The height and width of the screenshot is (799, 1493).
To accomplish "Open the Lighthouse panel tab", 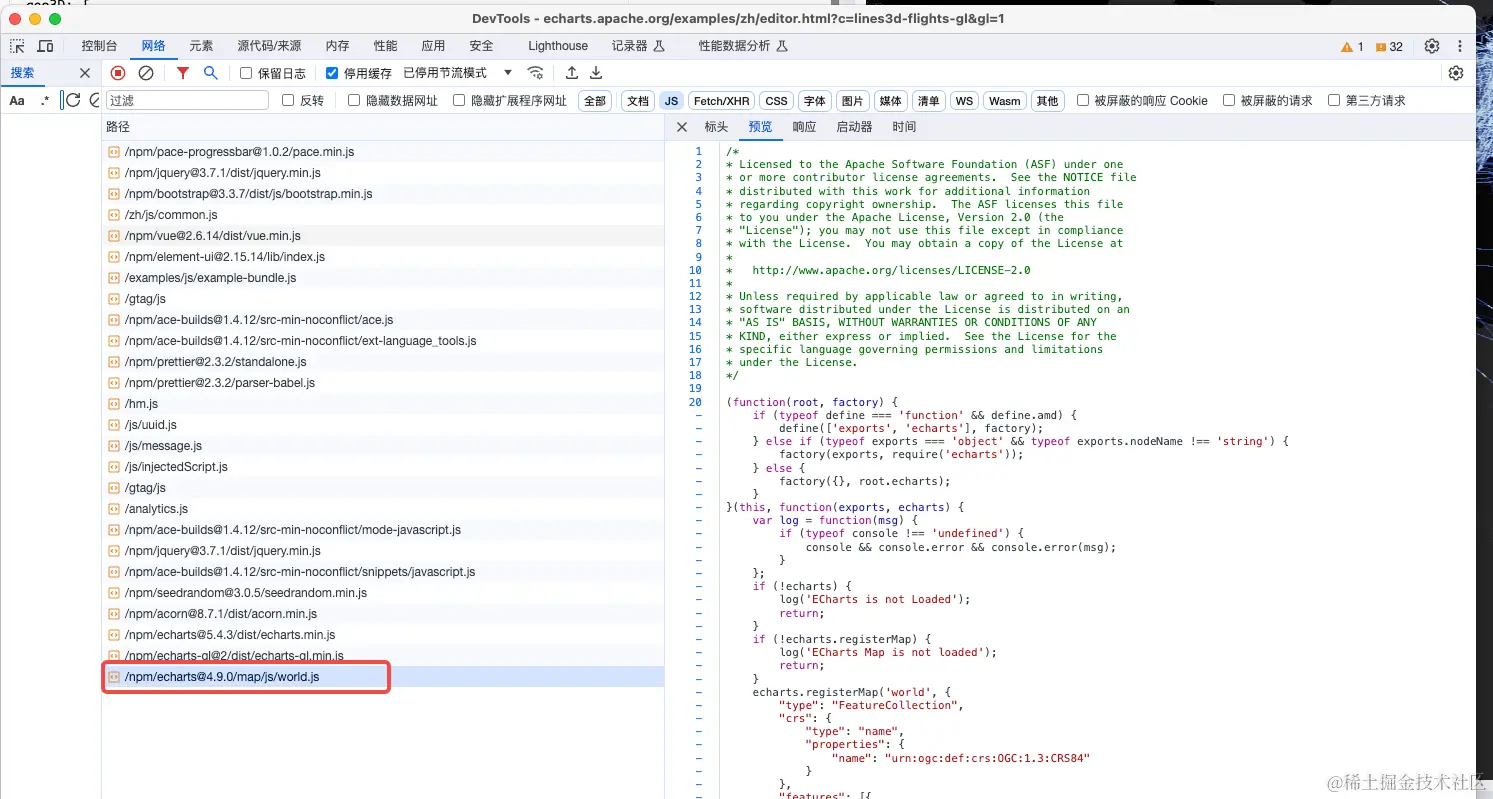I will (558, 46).
